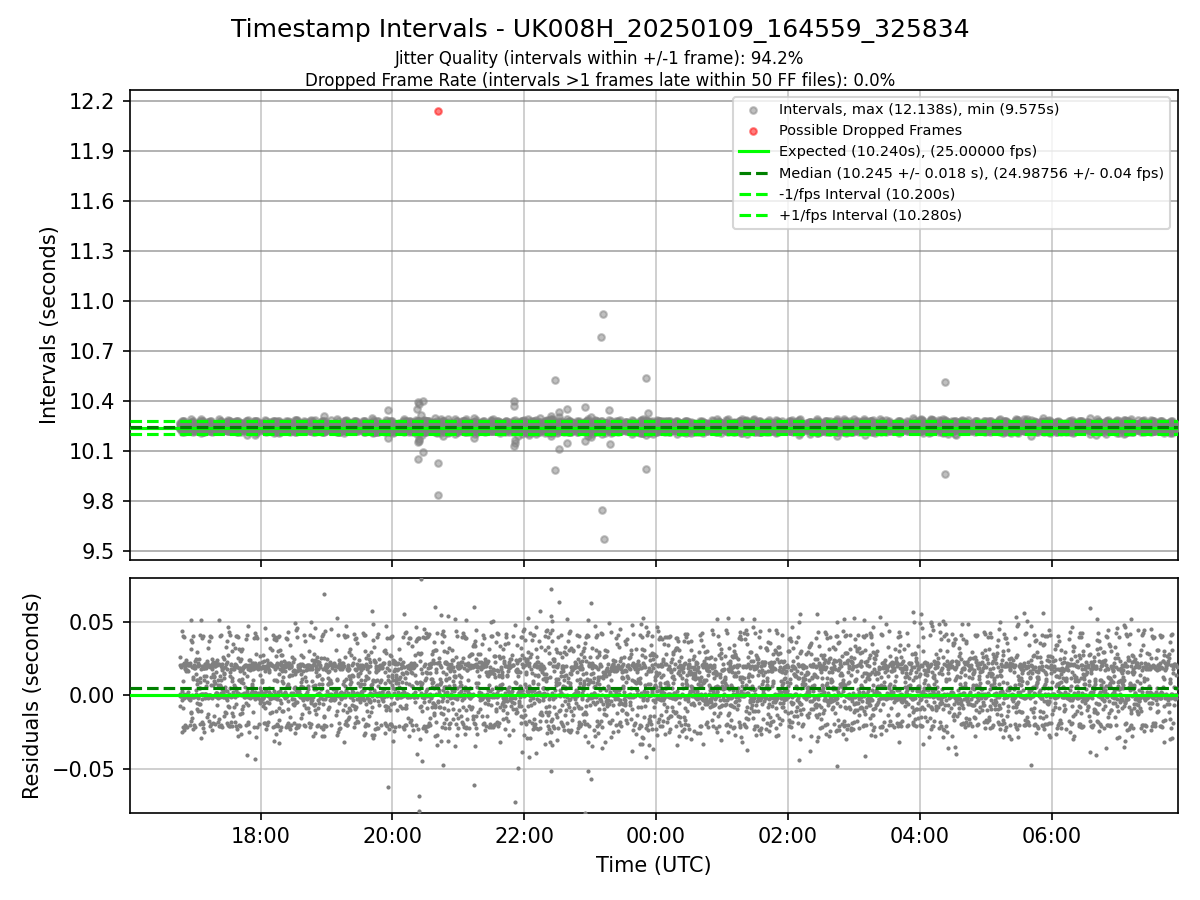The height and width of the screenshot is (900, 1200).
Task: Click the '02:00' time tick label
Action: click(787, 835)
